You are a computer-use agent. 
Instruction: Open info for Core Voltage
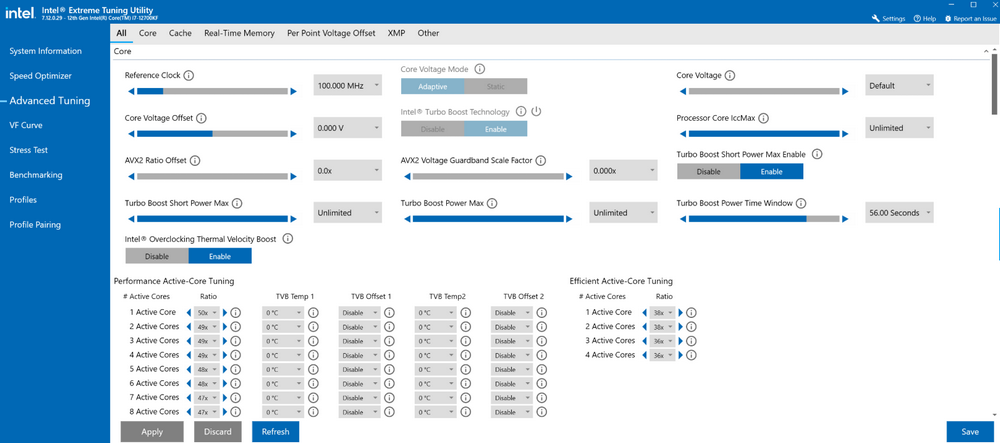730,75
